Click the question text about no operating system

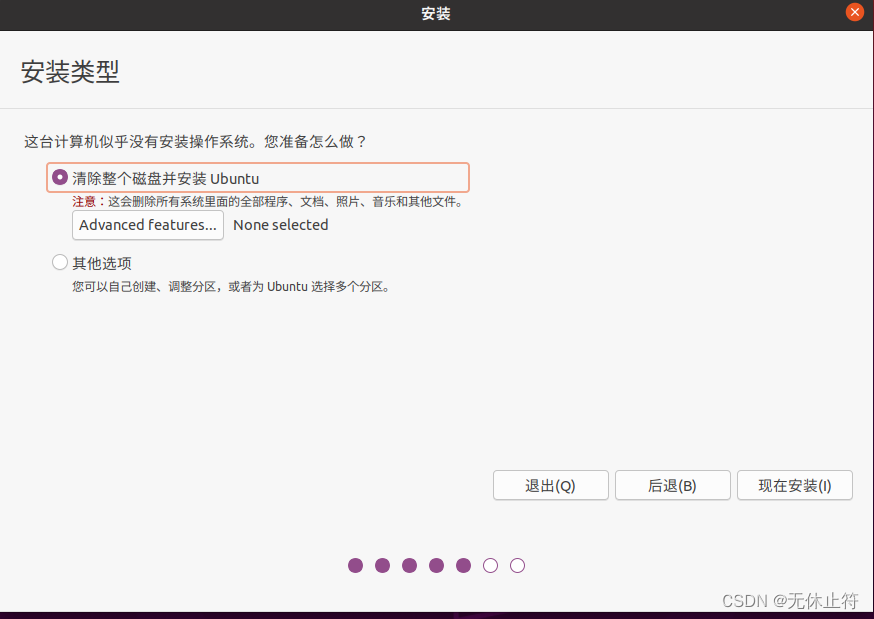(x=196, y=142)
